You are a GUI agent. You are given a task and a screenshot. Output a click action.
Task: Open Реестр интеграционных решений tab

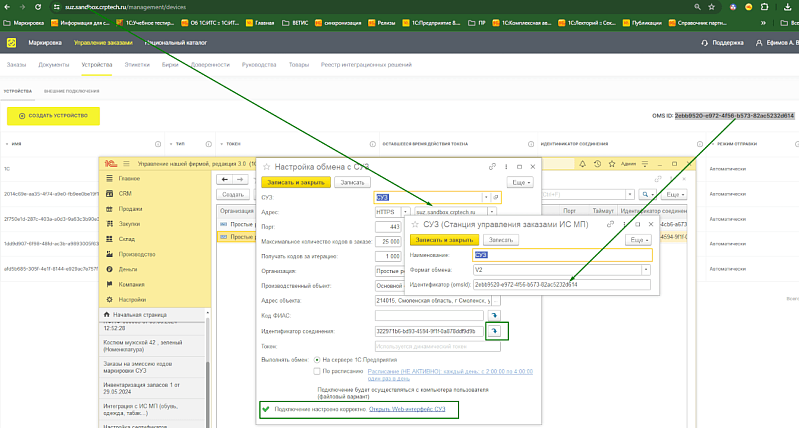(x=366, y=65)
